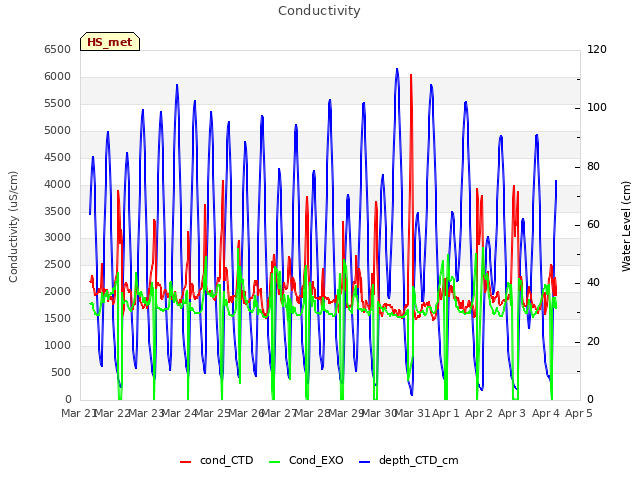Click the 4000 left axis tick label
640x480 pixels.
point(58,184)
